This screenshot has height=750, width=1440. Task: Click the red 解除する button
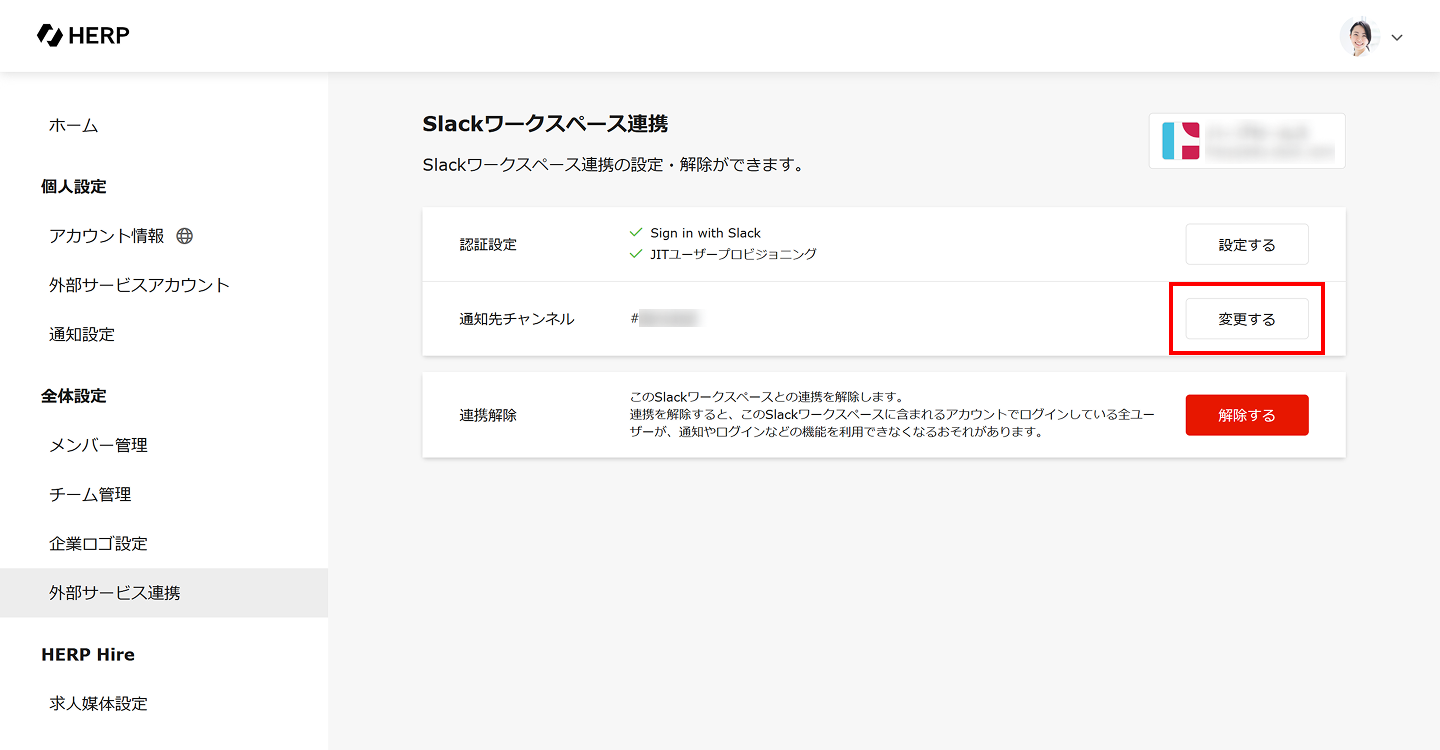coord(1247,415)
